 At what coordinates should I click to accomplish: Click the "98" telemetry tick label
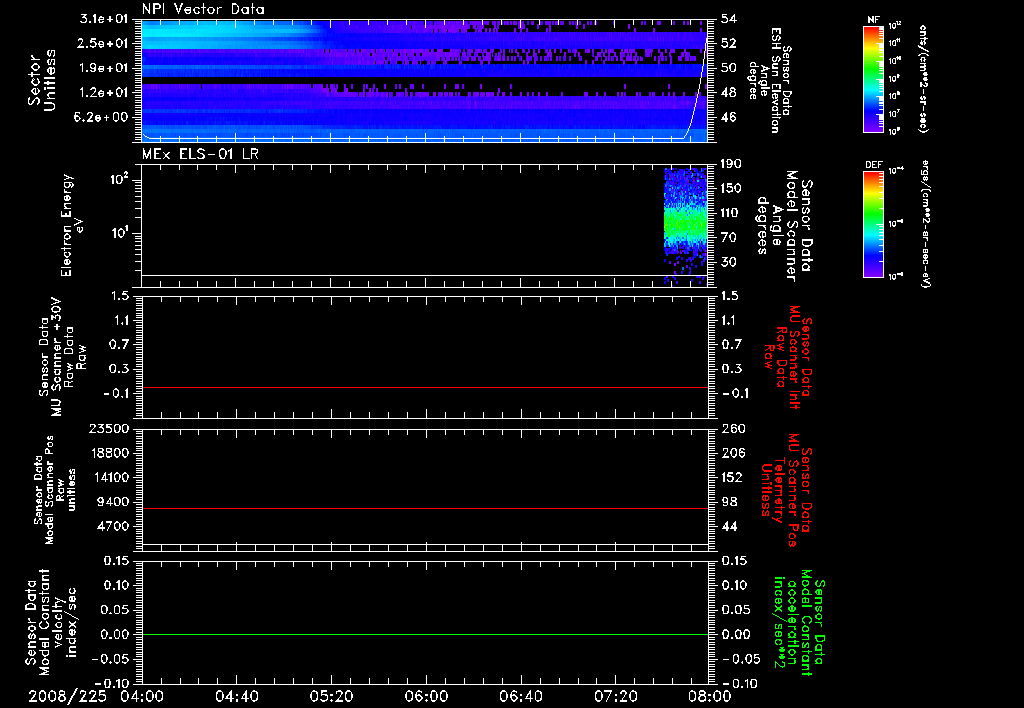coord(729,502)
